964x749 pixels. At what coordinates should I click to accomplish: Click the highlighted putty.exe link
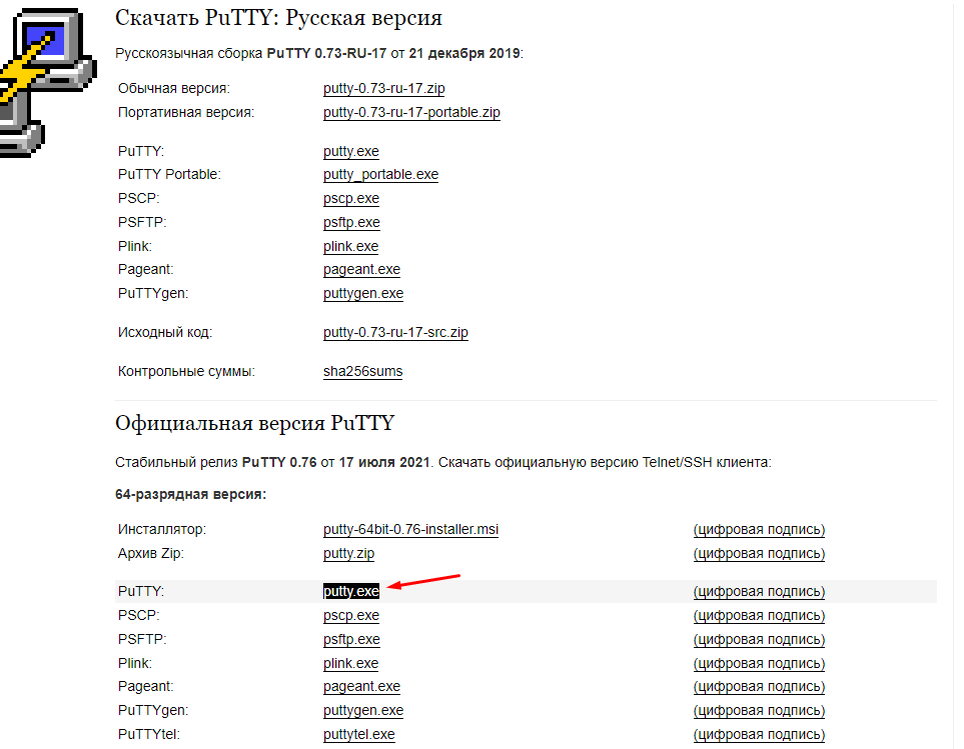(x=351, y=592)
